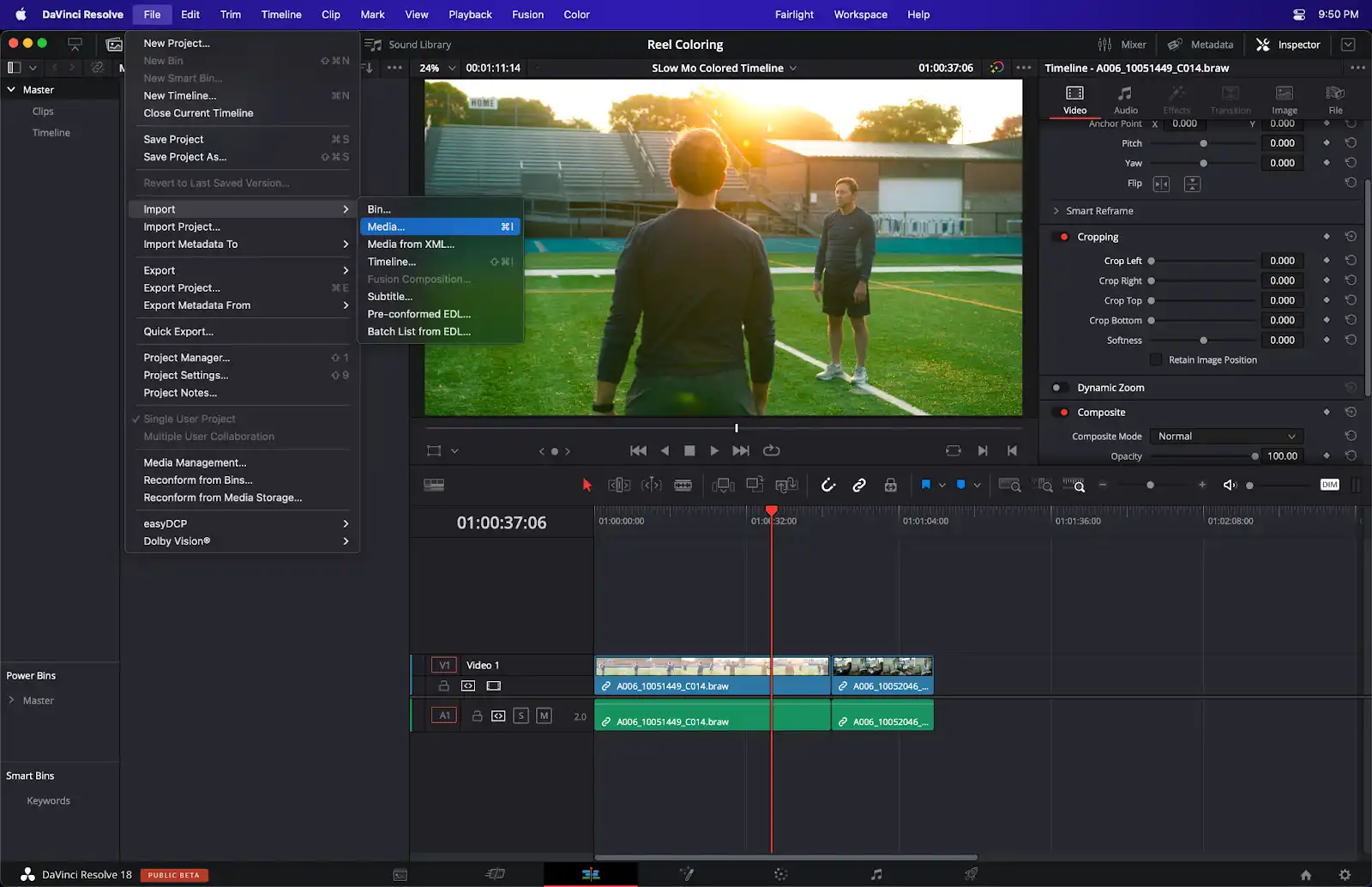Image resolution: width=1372 pixels, height=887 pixels.
Task: Open the Fairlight page music note icon
Action: click(x=876, y=874)
